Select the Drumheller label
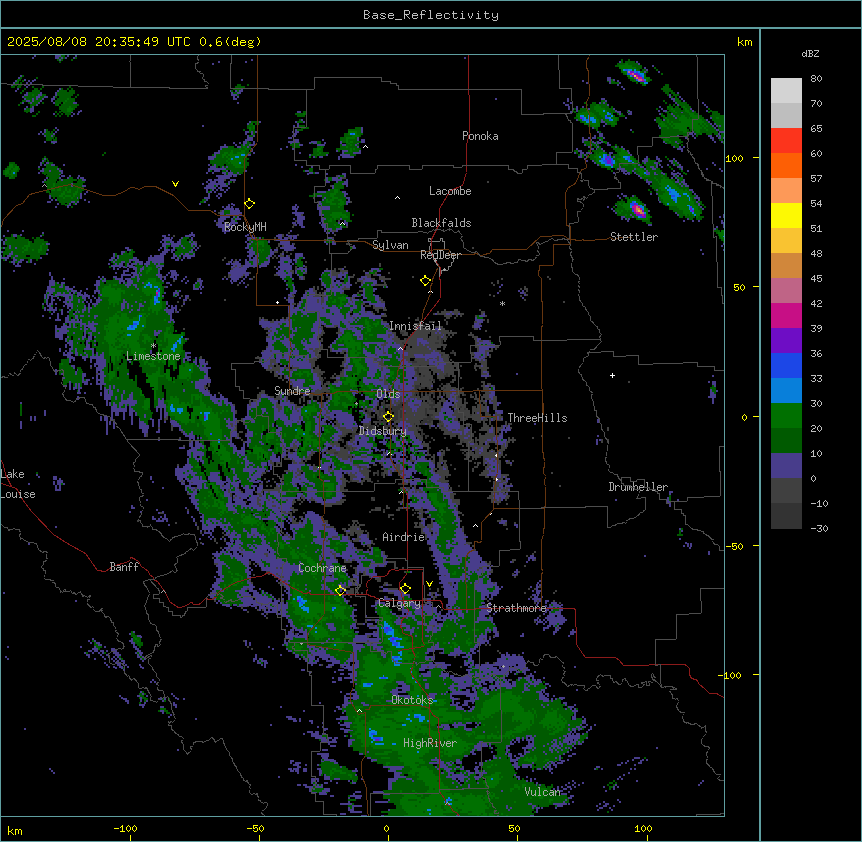 [x=638, y=487]
